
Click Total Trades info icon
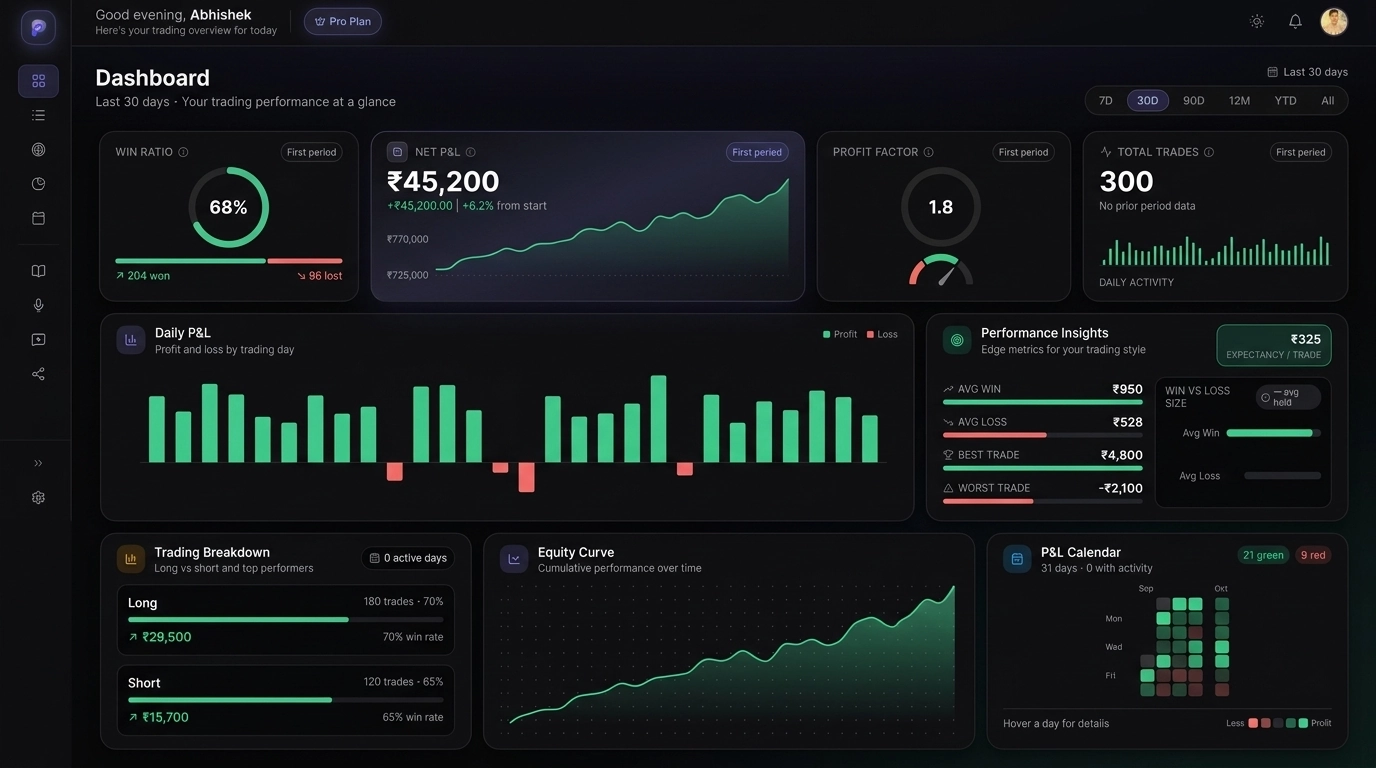(x=1209, y=152)
